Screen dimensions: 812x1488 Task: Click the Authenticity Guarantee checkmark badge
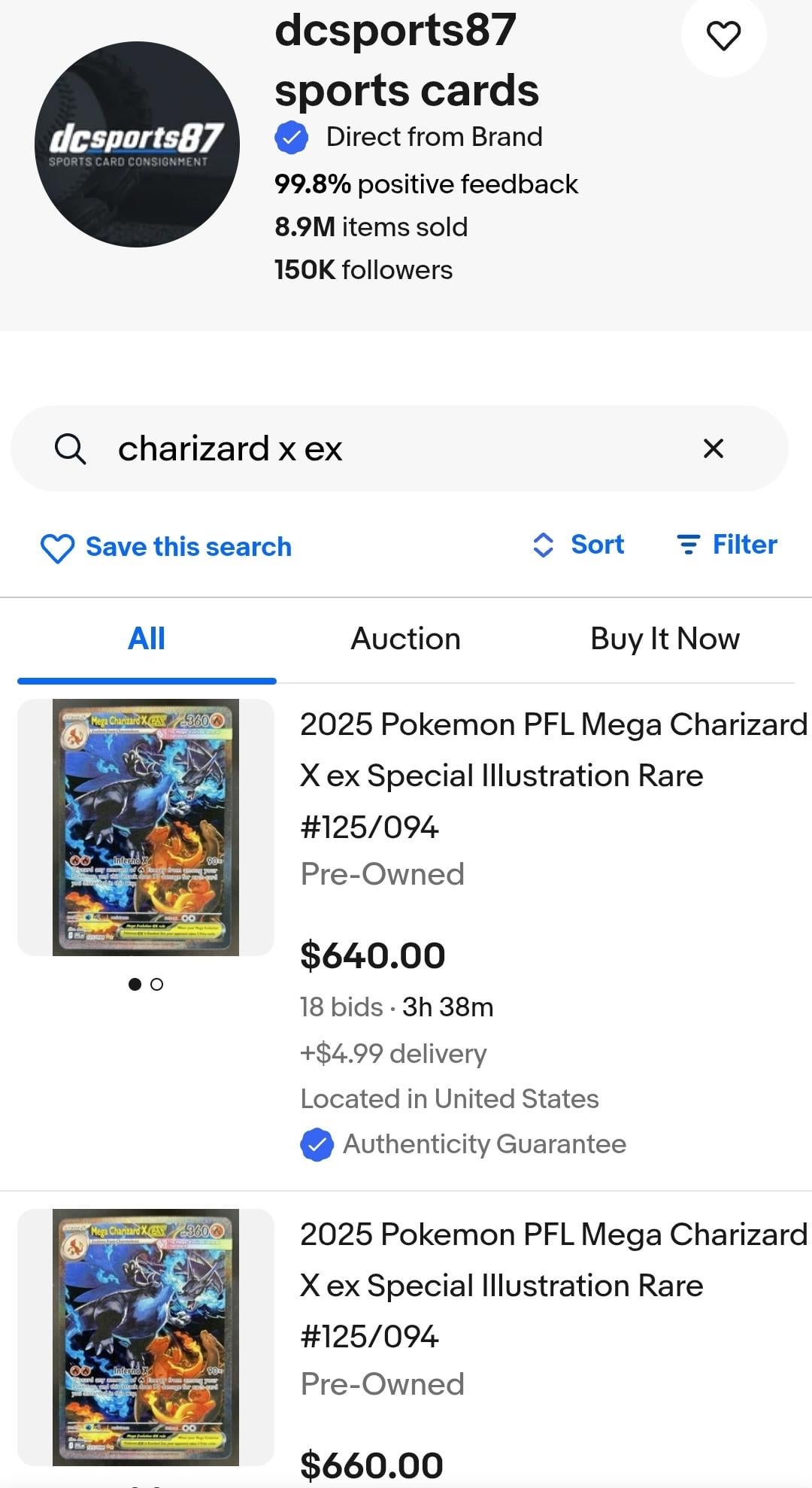(317, 1144)
